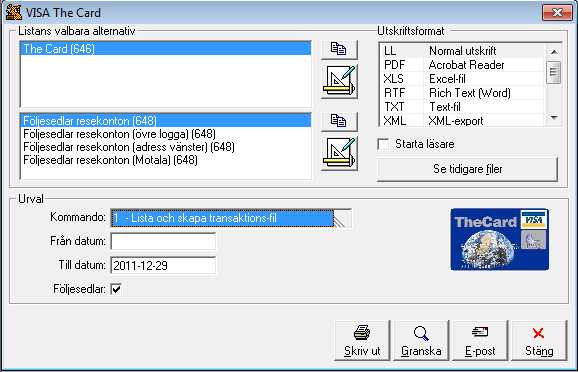Uncheck the Följesedlar checkbox
The width and height of the screenshot is (578, 372).
coord(116,289)
